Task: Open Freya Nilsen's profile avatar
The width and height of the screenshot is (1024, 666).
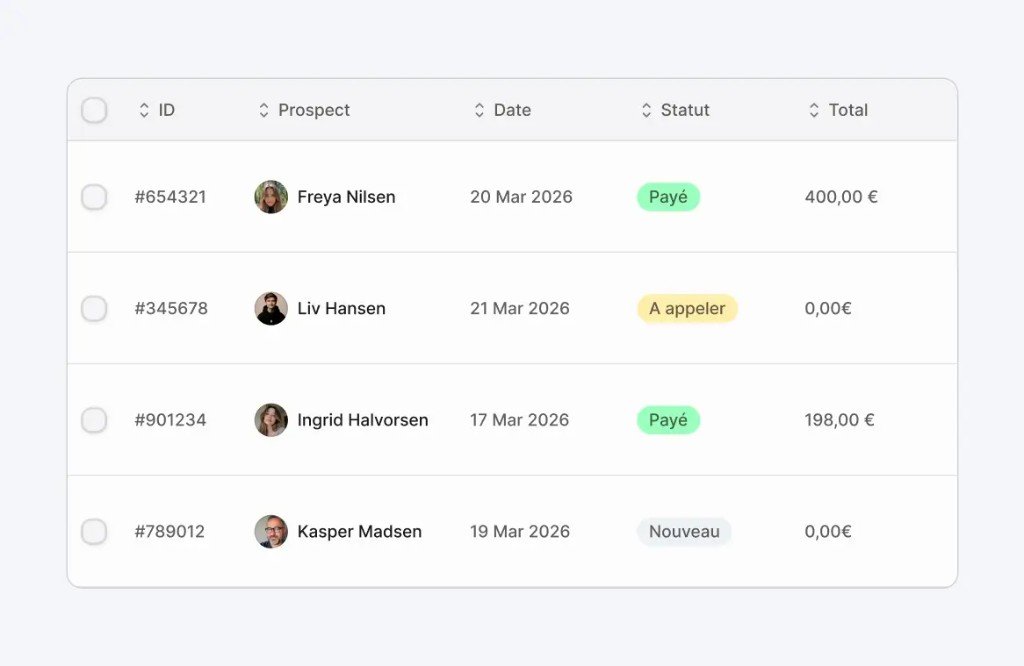Action: (270, 197)
